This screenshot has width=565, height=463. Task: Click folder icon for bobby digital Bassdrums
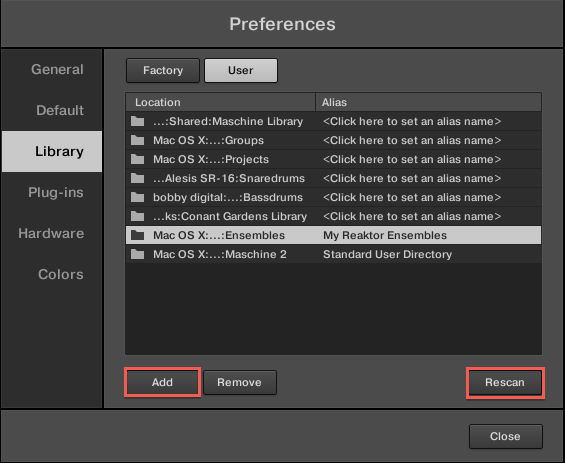[x=137, y=197]
